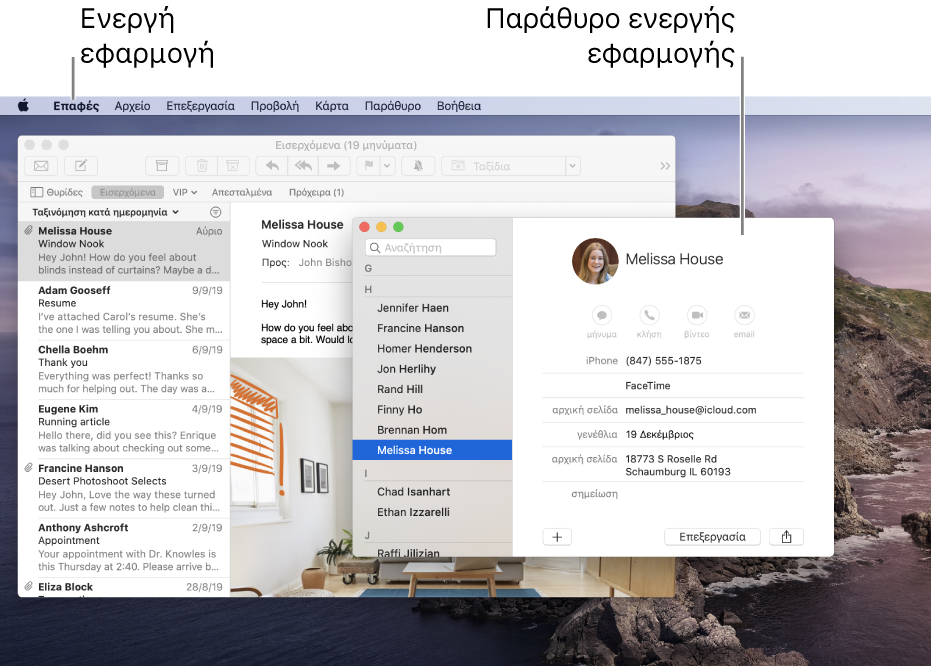Share contact card with share icon
Screen dimensions: 931x668
tap(786, 537)
